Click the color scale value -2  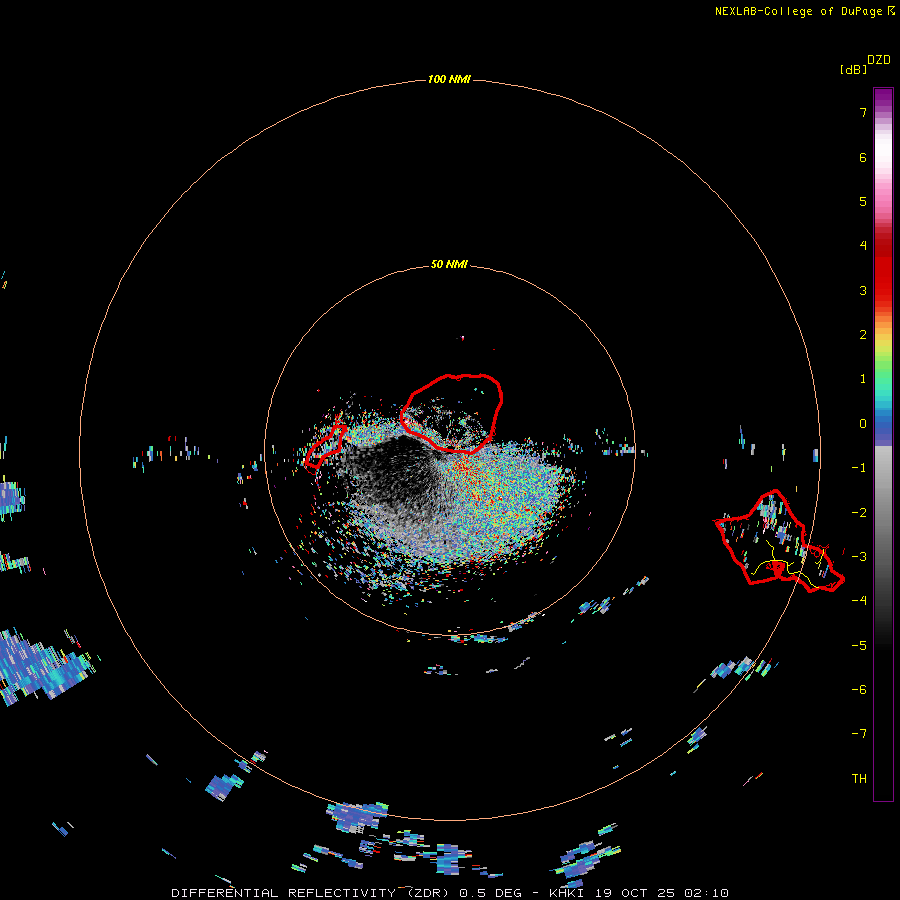coord(859,513)
